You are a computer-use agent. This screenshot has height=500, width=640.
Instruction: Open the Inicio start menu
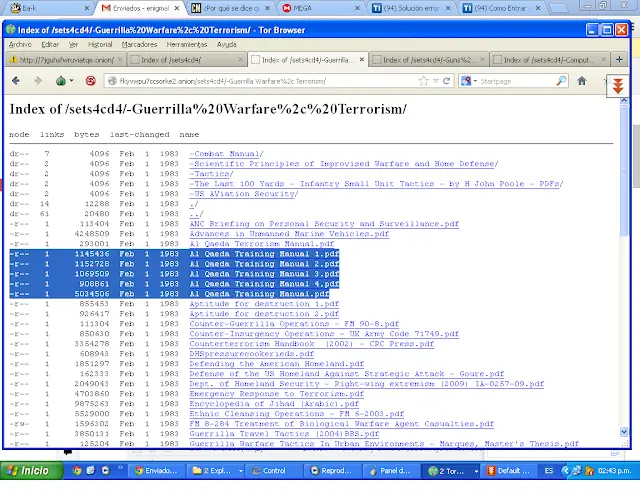click(x=31, y=471)
